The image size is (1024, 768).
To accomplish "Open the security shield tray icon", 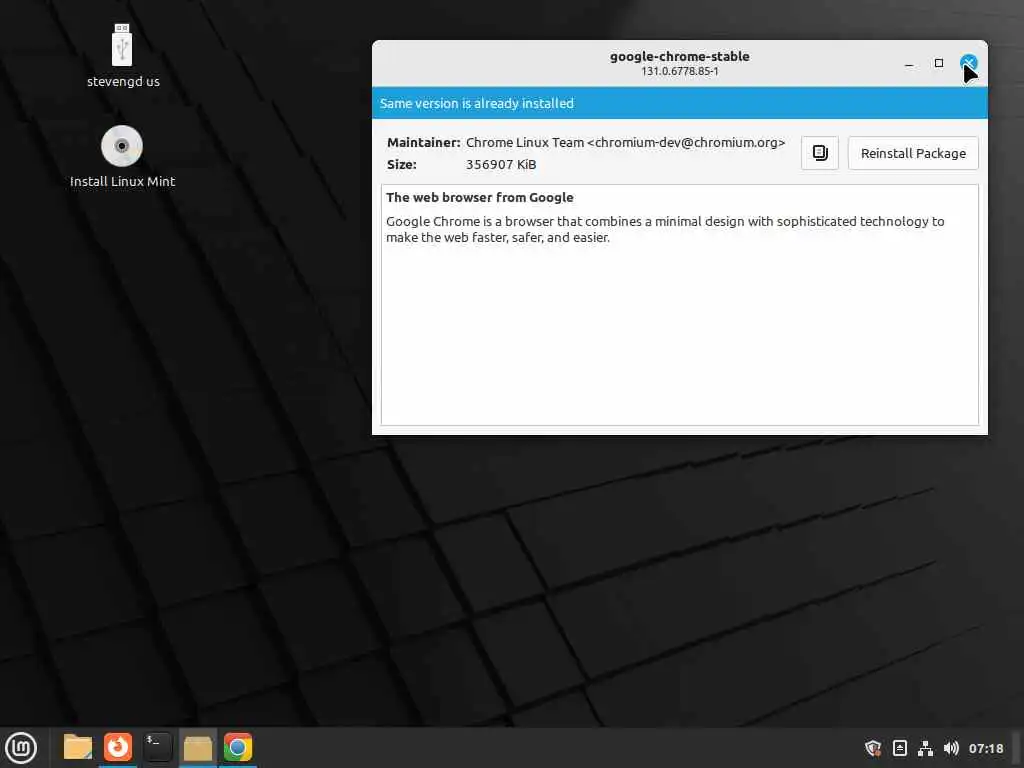I will click(x=873, y=748).
